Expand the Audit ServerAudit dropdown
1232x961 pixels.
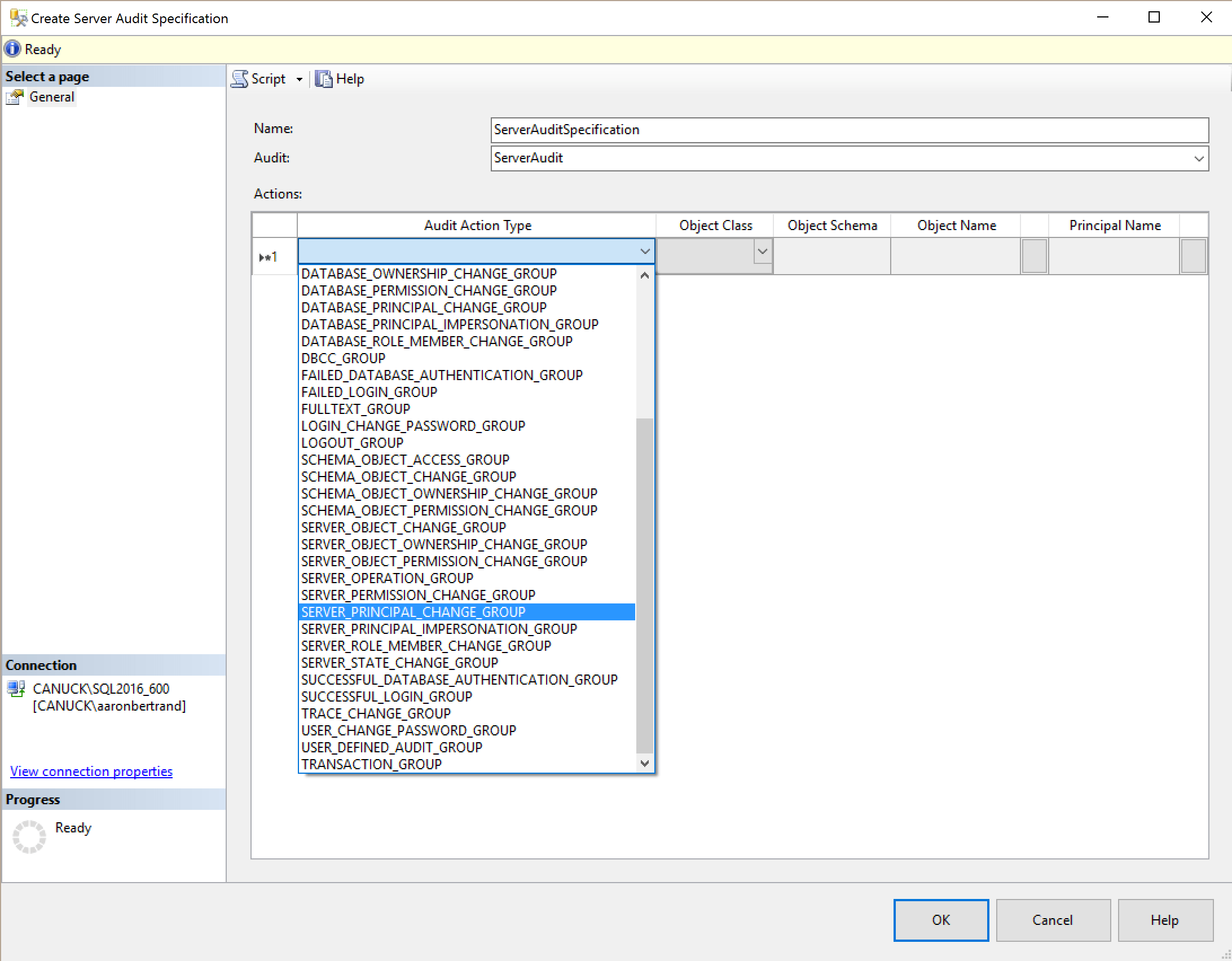click(x=1199, y=158)
